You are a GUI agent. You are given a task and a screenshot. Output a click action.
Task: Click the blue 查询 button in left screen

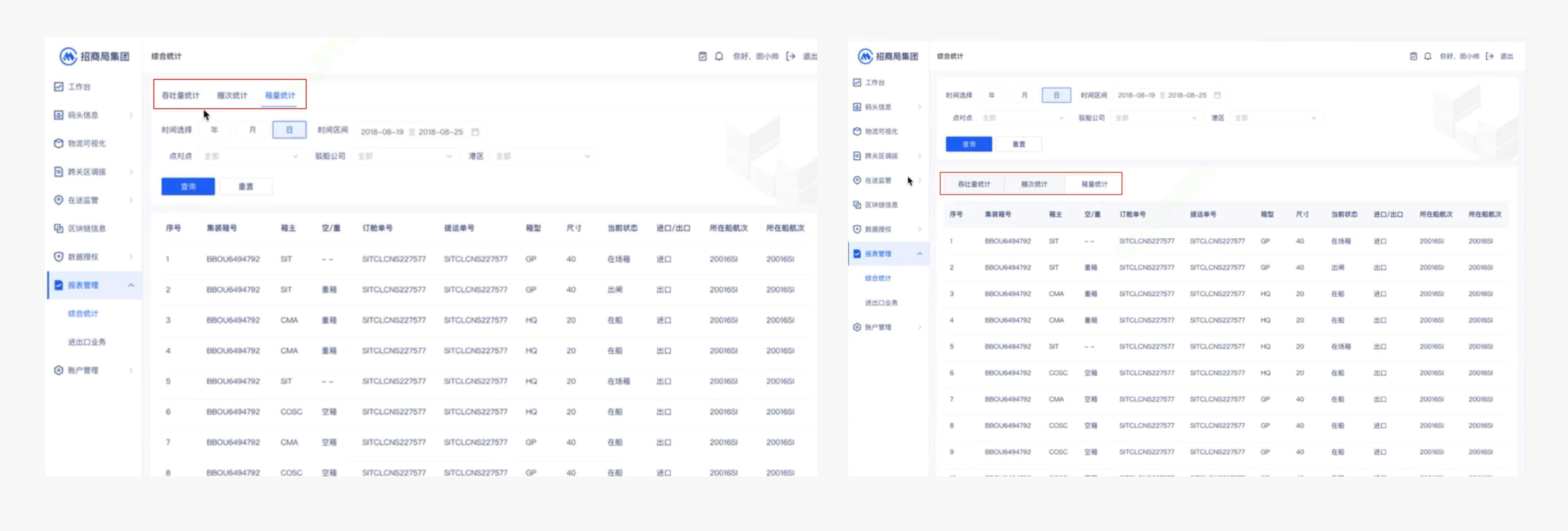point(188,186)
